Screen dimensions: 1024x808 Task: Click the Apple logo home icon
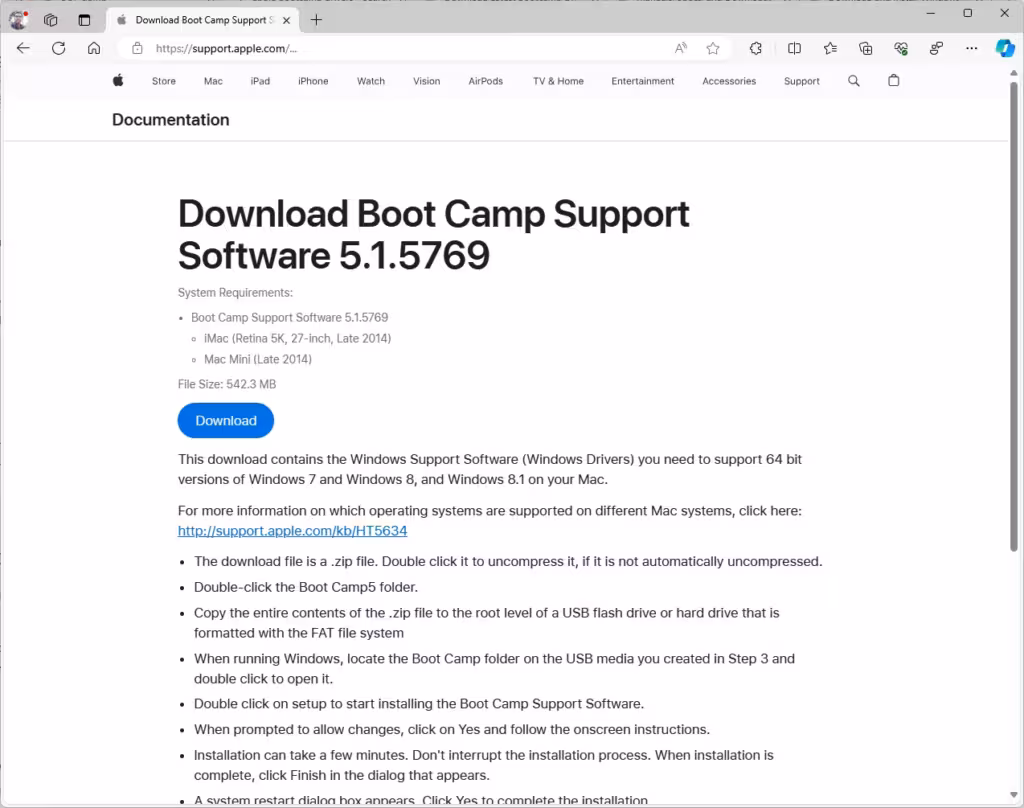coord(118,80)
